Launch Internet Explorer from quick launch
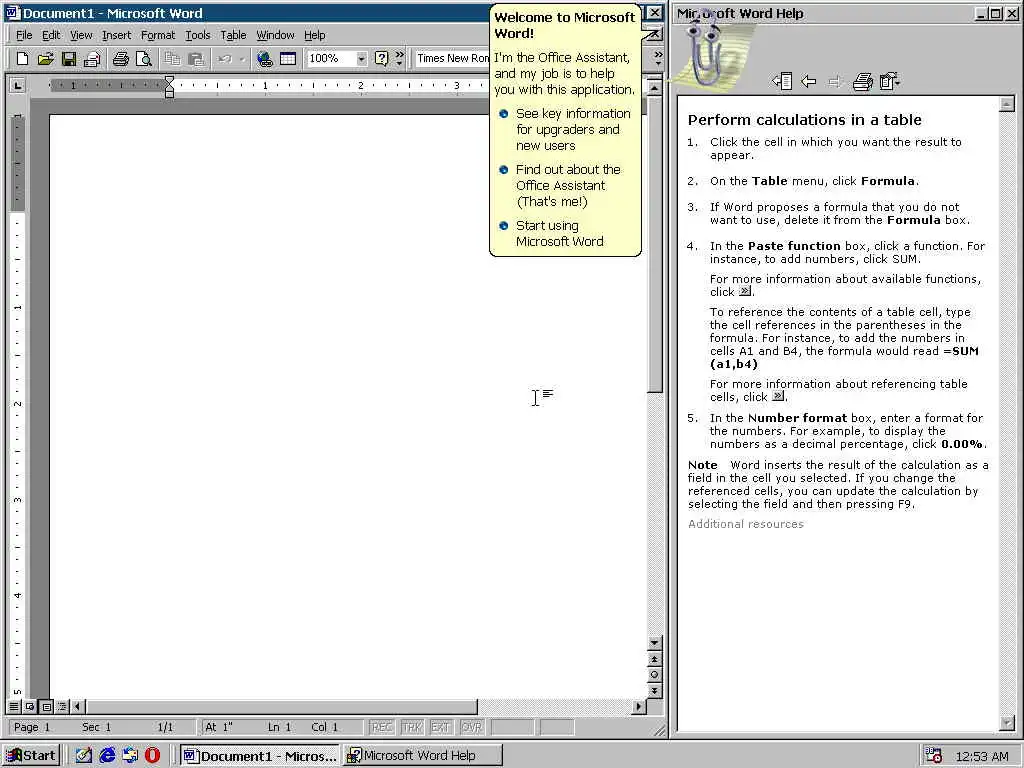The width and height of the screenshot is (1024, 768). 107,756
